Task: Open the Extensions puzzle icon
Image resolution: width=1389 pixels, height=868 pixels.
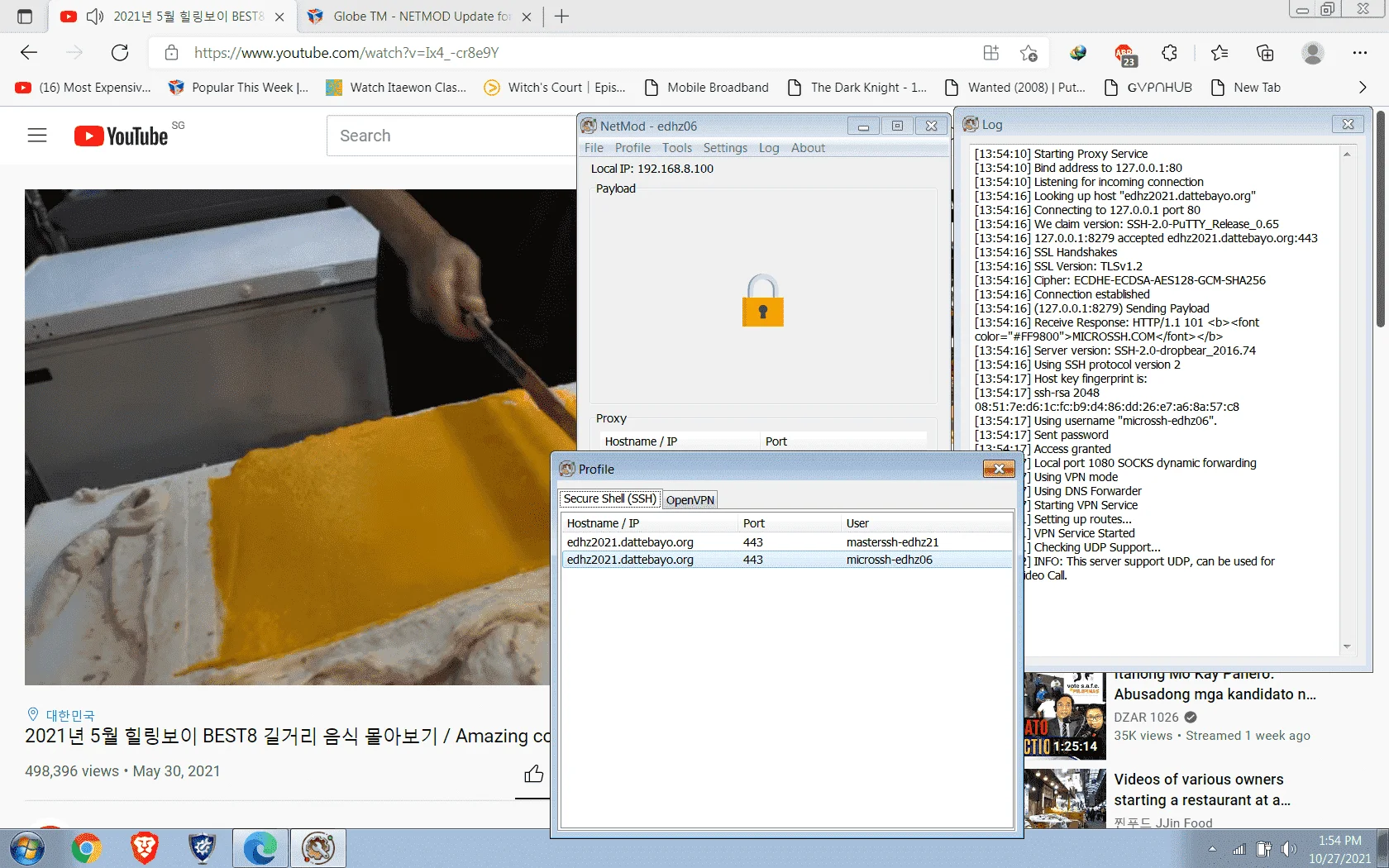Action: pyautogui.click(x=1169, y=53)
